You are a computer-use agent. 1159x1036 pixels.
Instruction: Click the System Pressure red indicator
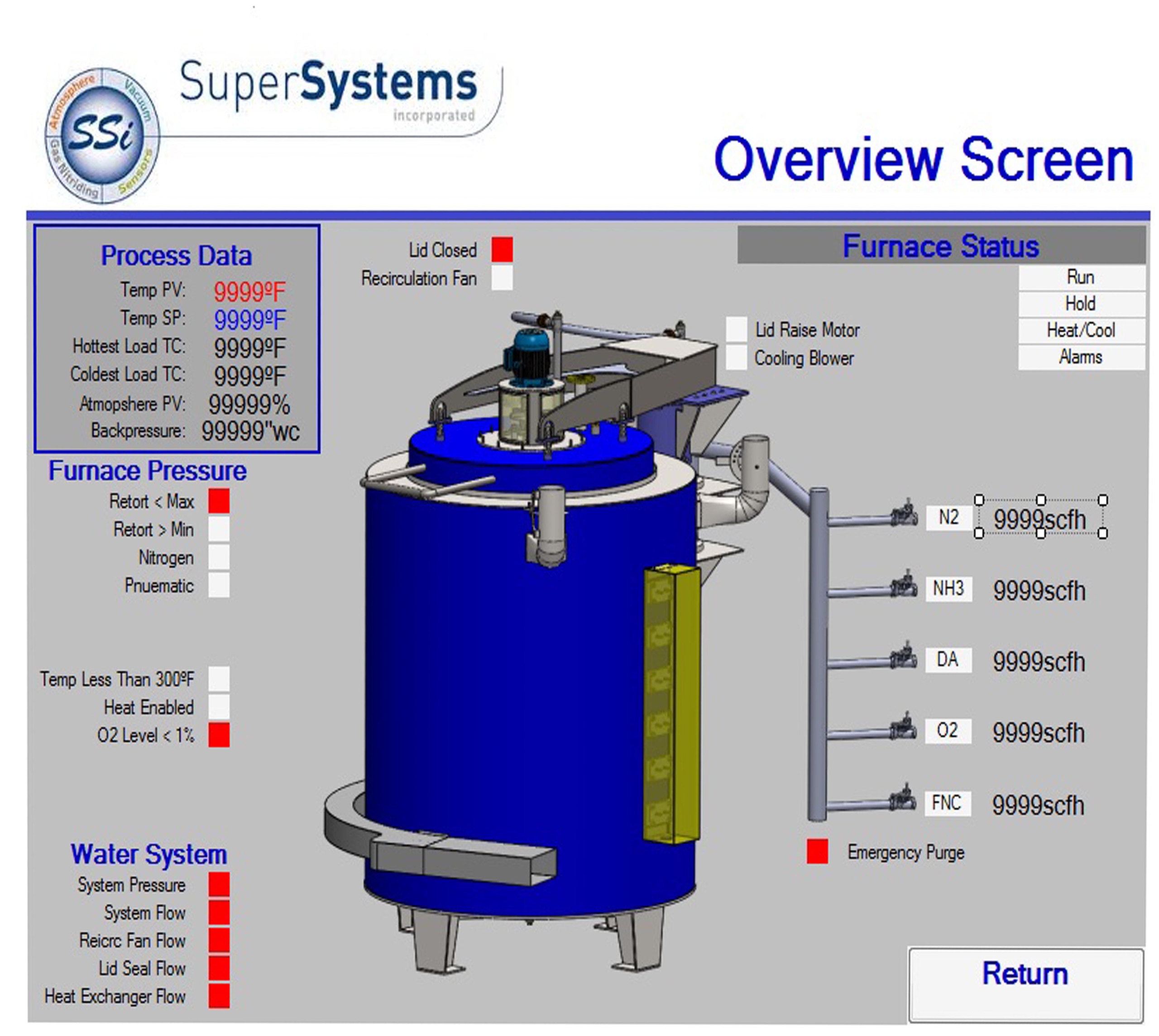219,884
